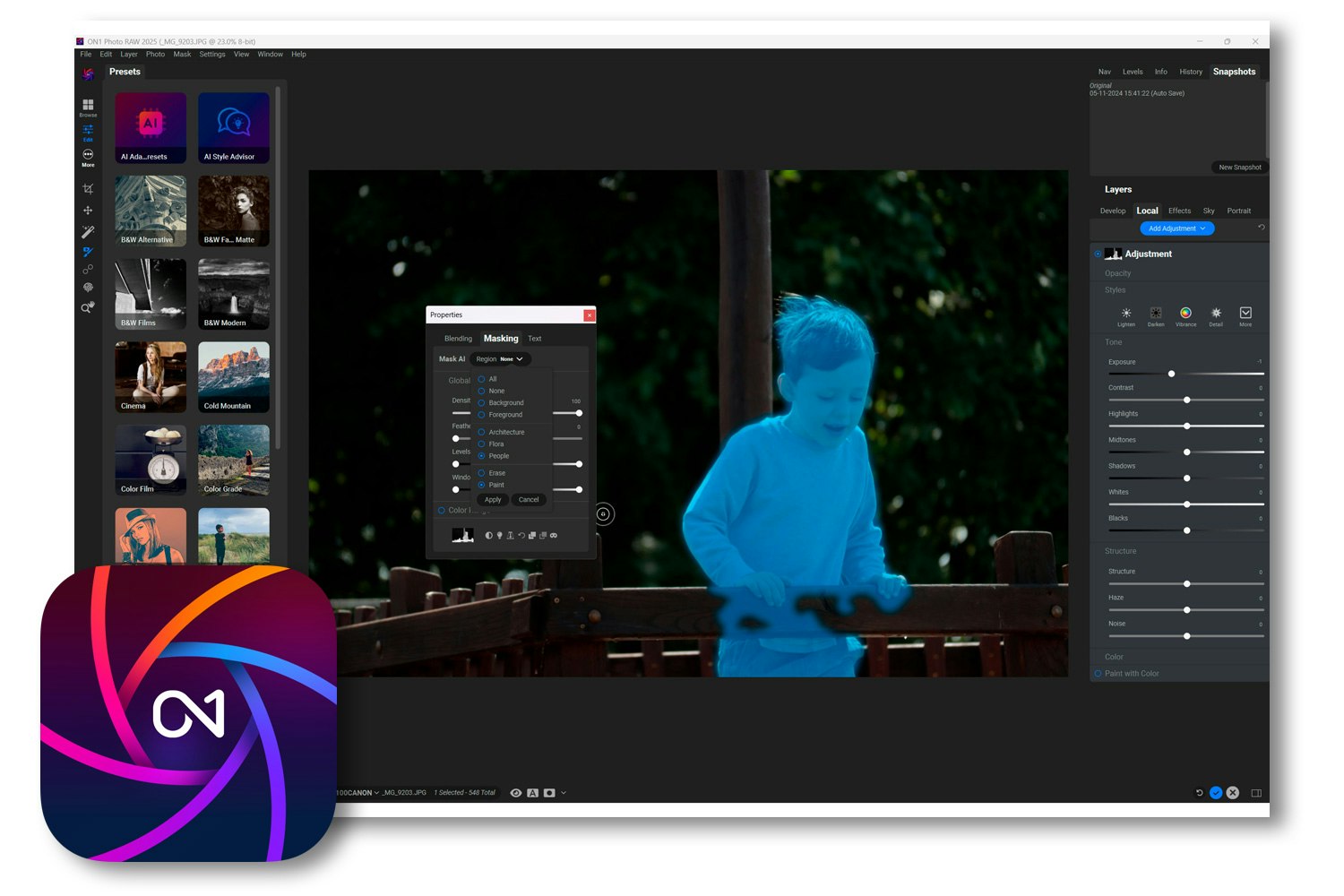The height and width of the screenshot is (896, 1344).
Task: Click the Invert mask icon in Properties
Action: point(488,536)
